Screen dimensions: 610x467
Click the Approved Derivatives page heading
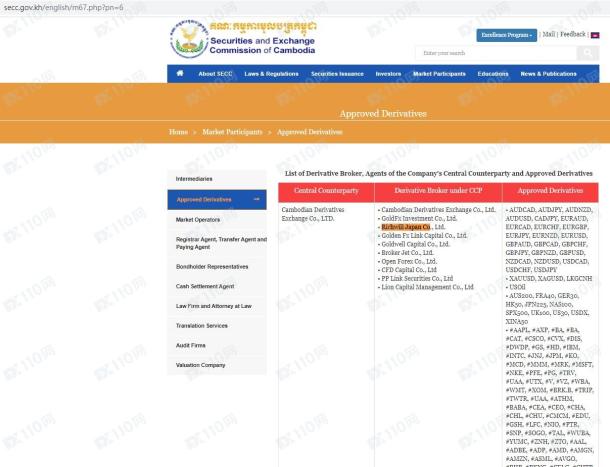point(383,114)
